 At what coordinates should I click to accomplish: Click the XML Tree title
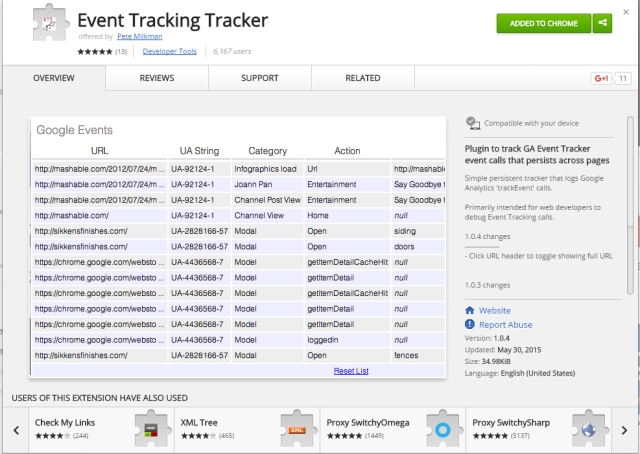199,423
